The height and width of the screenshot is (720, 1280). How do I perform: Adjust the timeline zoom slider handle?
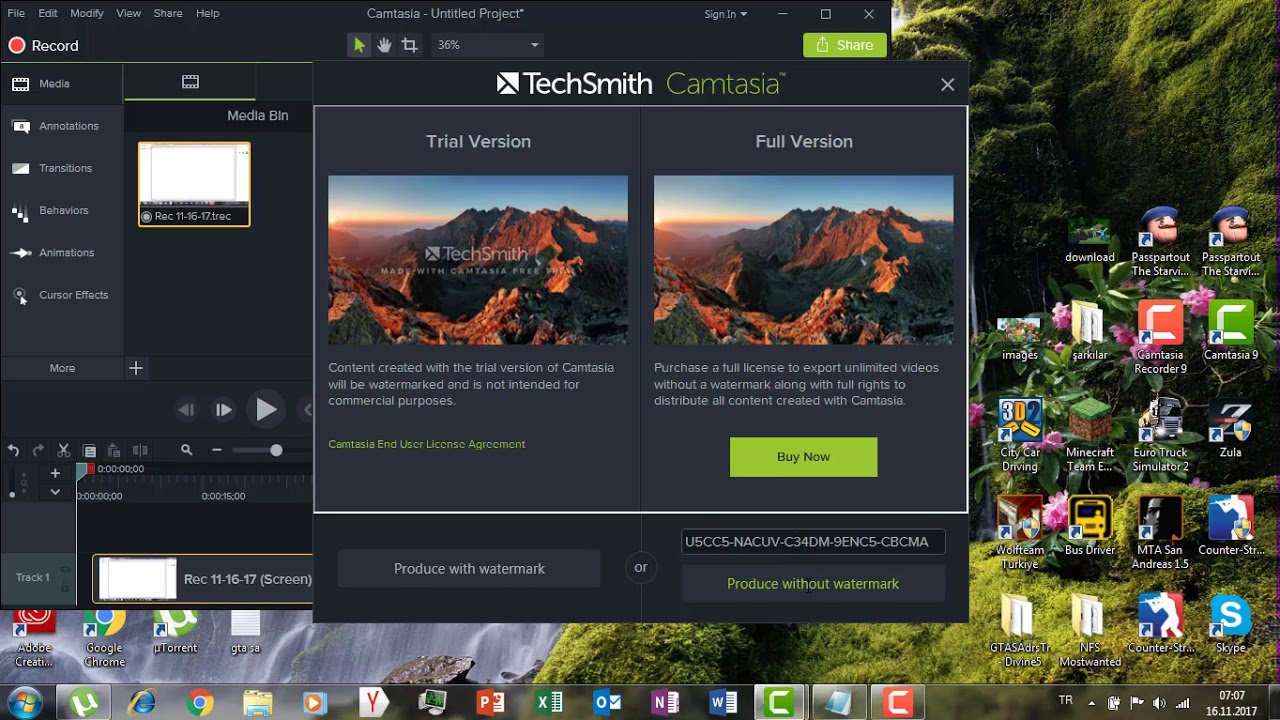tap(276, 451)
